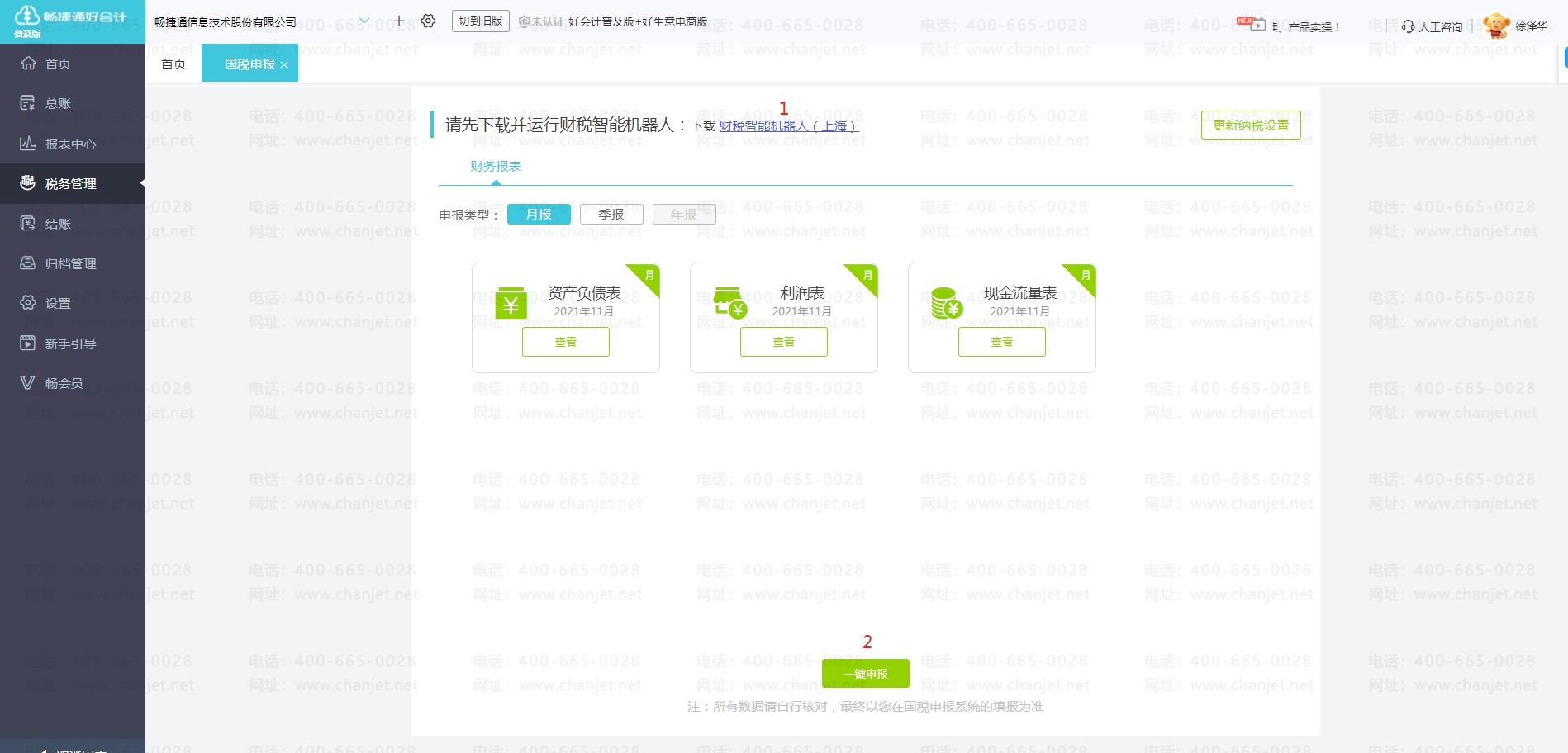Image resolution: width=1568 pixels, height=753 pixels.
Task: Click the settings (设置) gear in sidebar
Action: (28, 303)
